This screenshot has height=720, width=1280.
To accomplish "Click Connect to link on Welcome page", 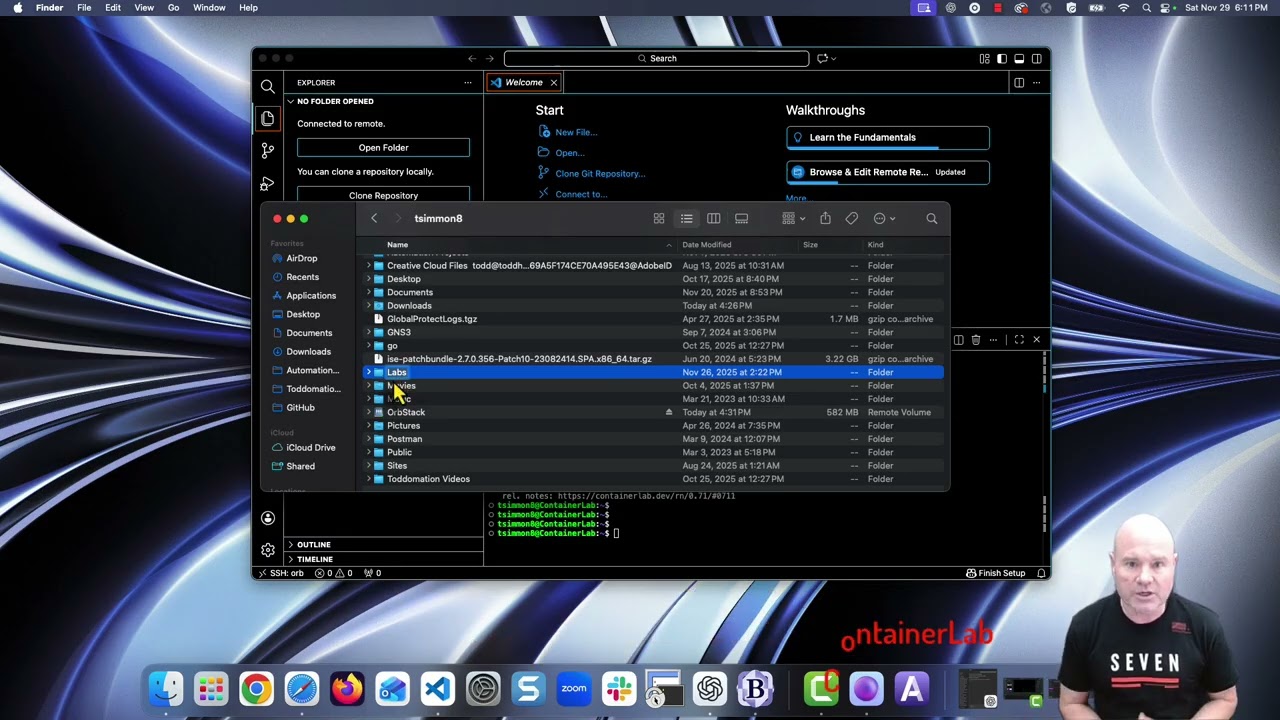I will [581, 194].
